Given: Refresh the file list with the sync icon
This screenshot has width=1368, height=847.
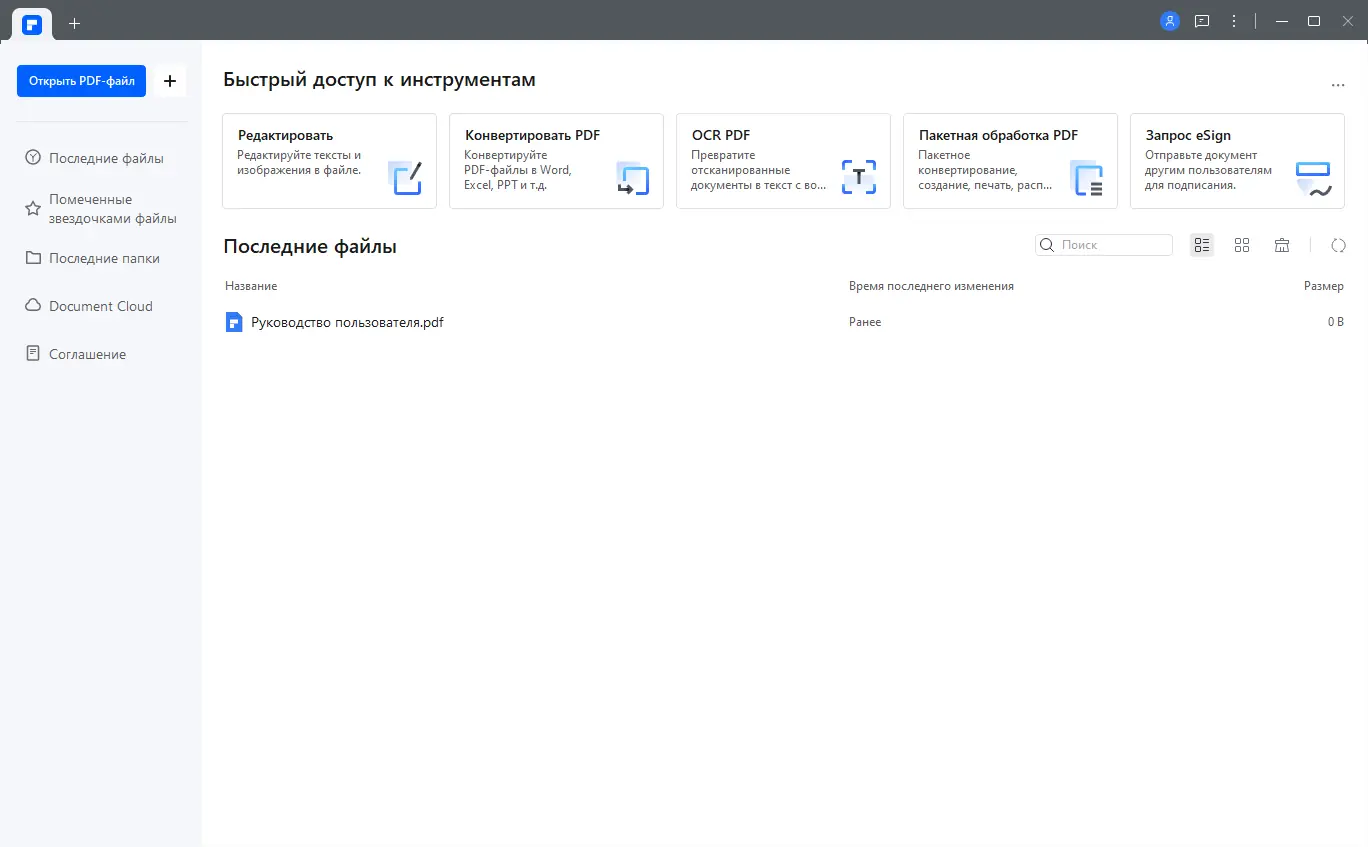Looking at the screenshot, I should tap(1338, 244).
